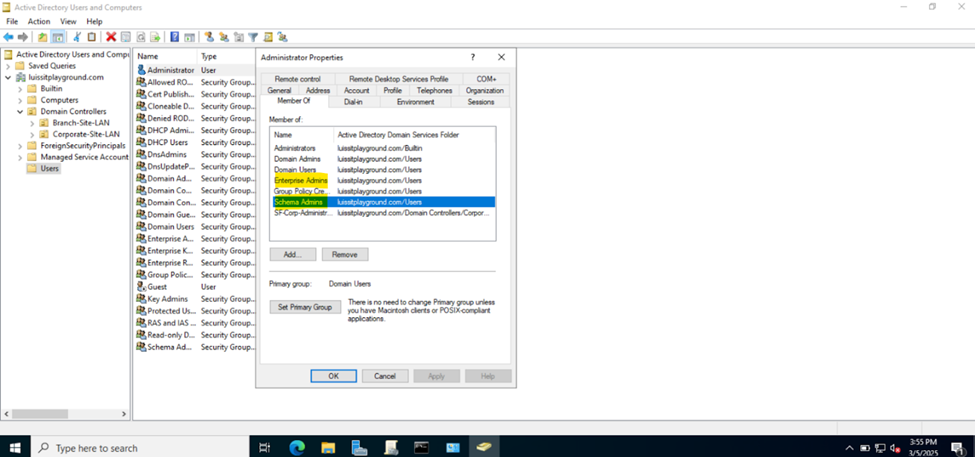Click the Cut scissors toolbar icon
Screen dimensions: 975x457
(77, 37)
